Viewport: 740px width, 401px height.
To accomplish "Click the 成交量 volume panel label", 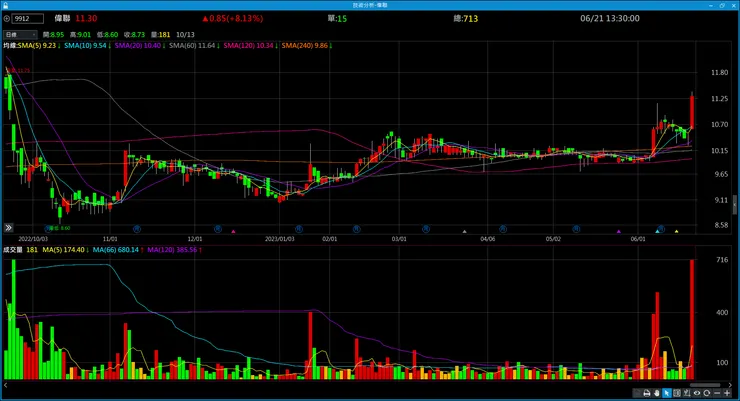I will tap(13, 250).
